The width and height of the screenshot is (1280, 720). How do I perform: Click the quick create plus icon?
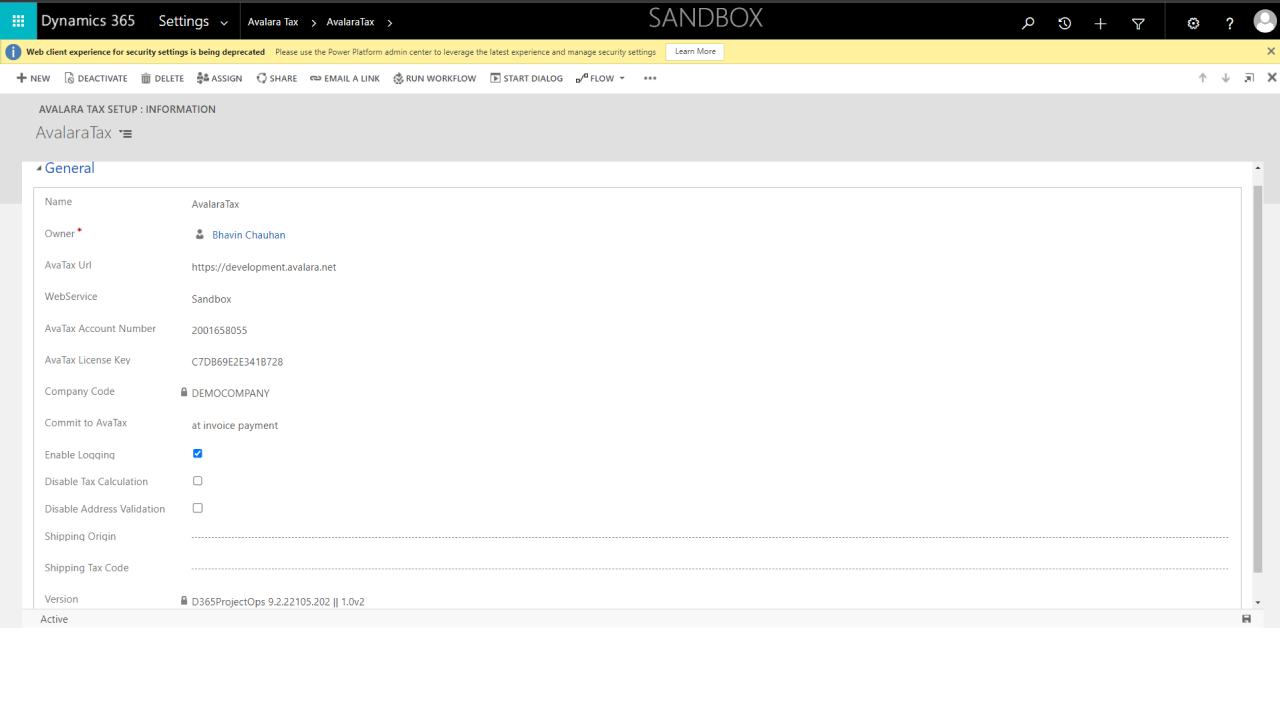pos(1100,23)
